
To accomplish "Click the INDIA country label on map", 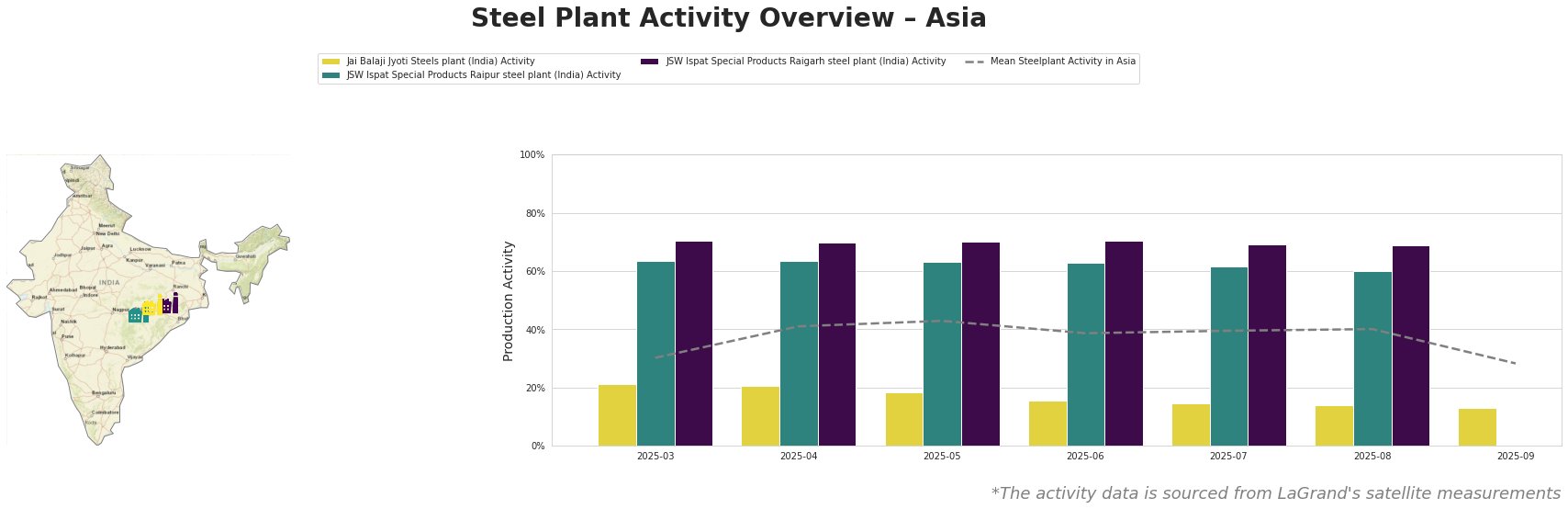I will point(109,282).
